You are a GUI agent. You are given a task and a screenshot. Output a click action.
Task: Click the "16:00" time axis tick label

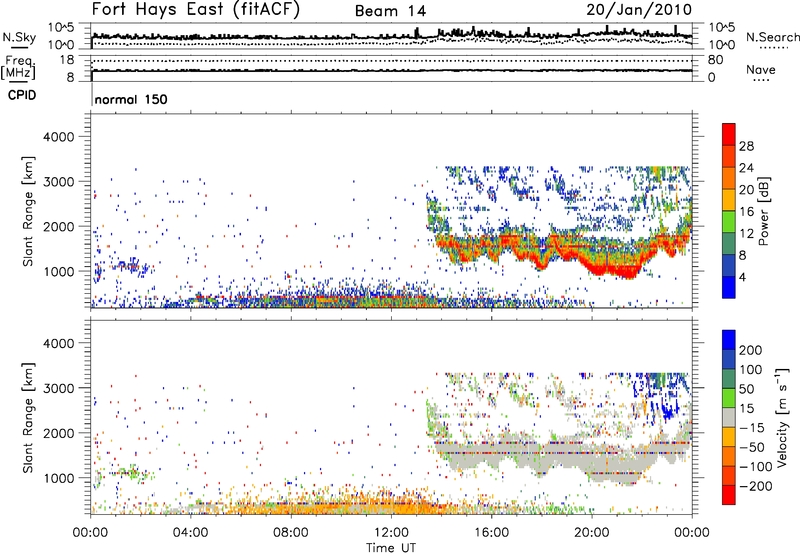coord(491,533)
